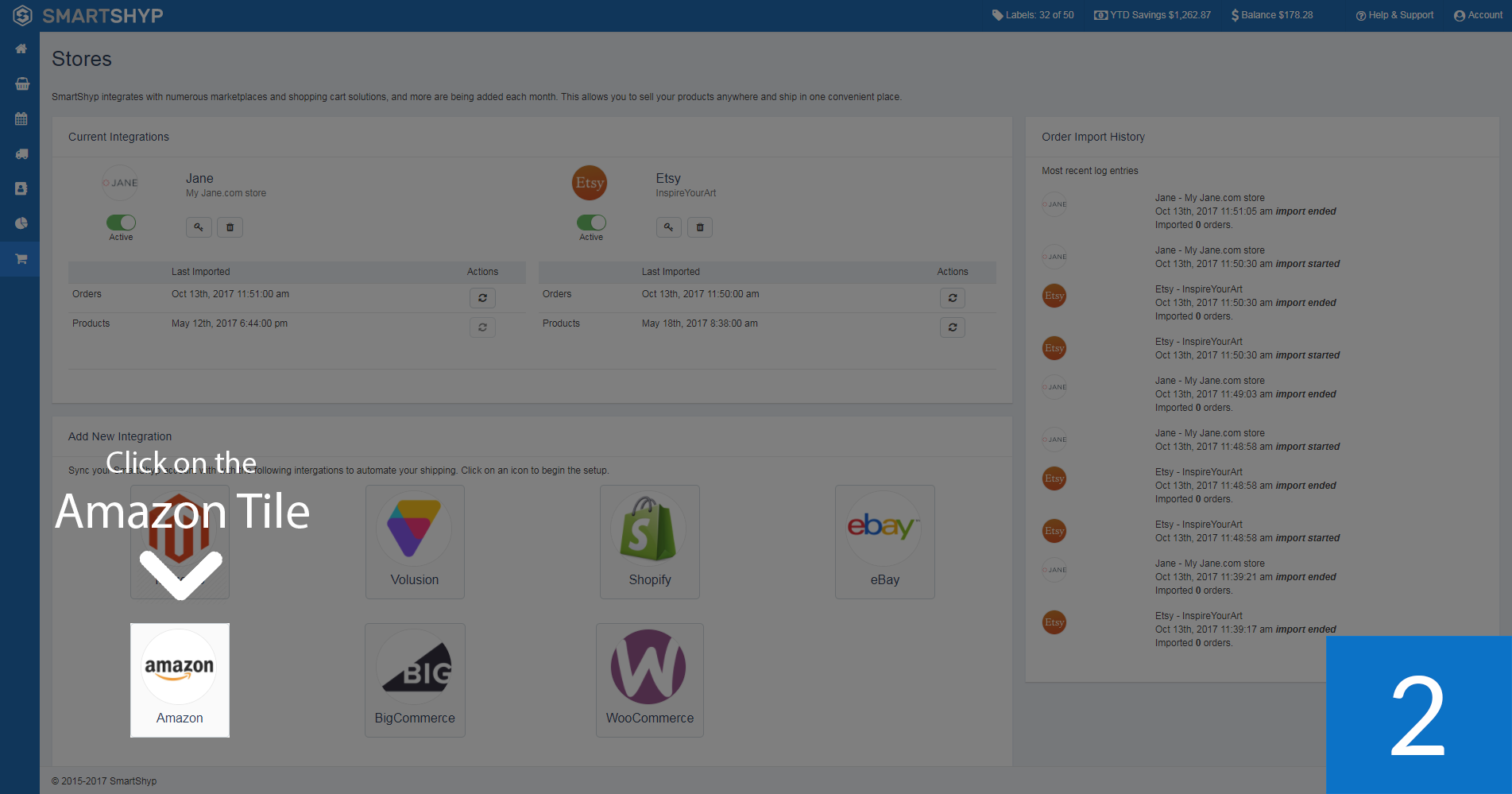
Task: Click the 'InspireYourArt' subtitle under Etsy
Action: coord(686,193)
